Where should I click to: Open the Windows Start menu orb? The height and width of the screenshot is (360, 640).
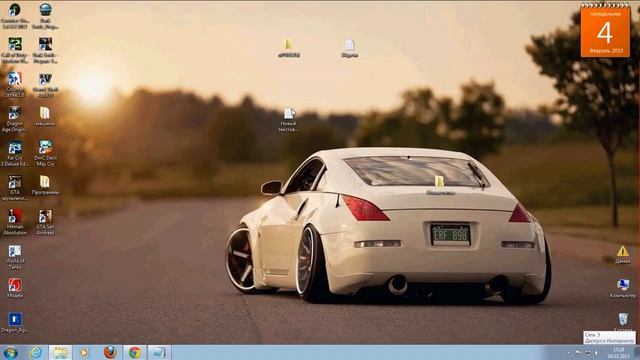[10, 353]
